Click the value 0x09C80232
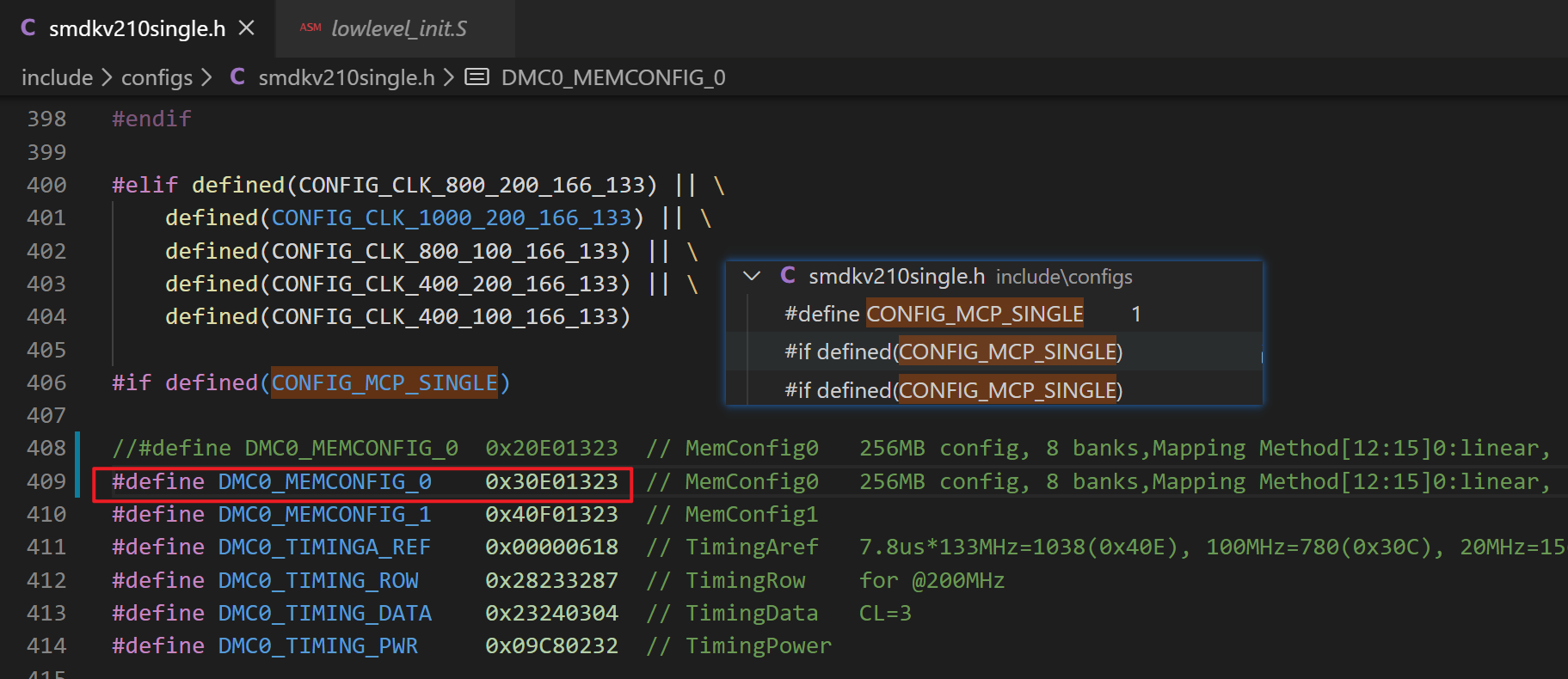This screenshot has width=1568, height=679. click(551, 645)
